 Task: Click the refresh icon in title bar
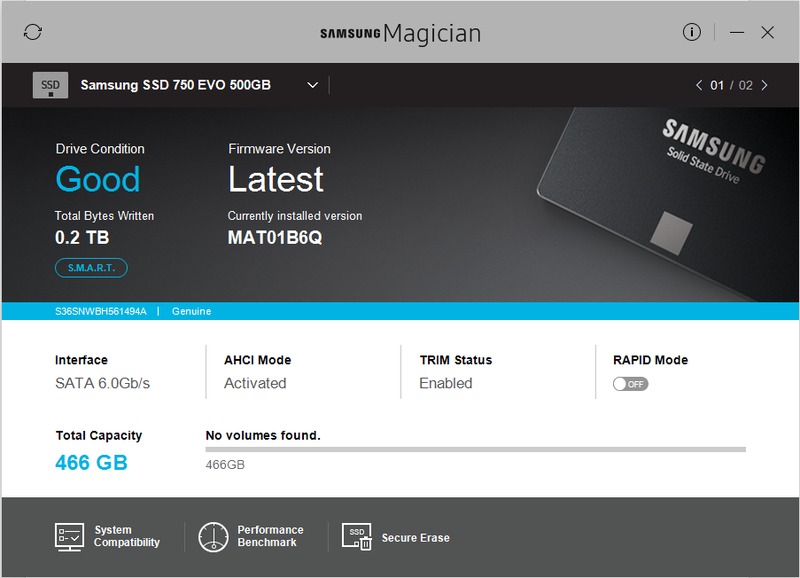tap(33, 33)
